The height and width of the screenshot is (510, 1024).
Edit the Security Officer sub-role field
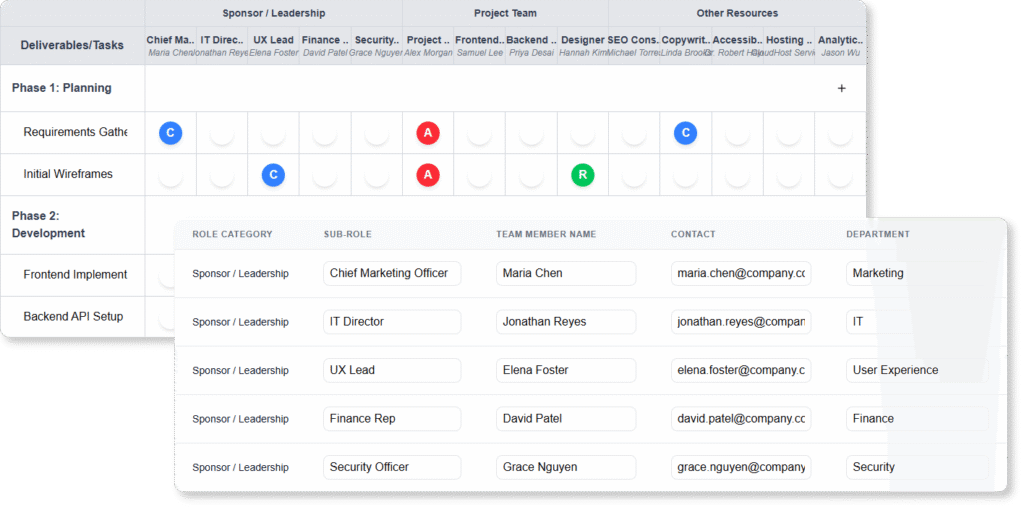pos(391,467)
